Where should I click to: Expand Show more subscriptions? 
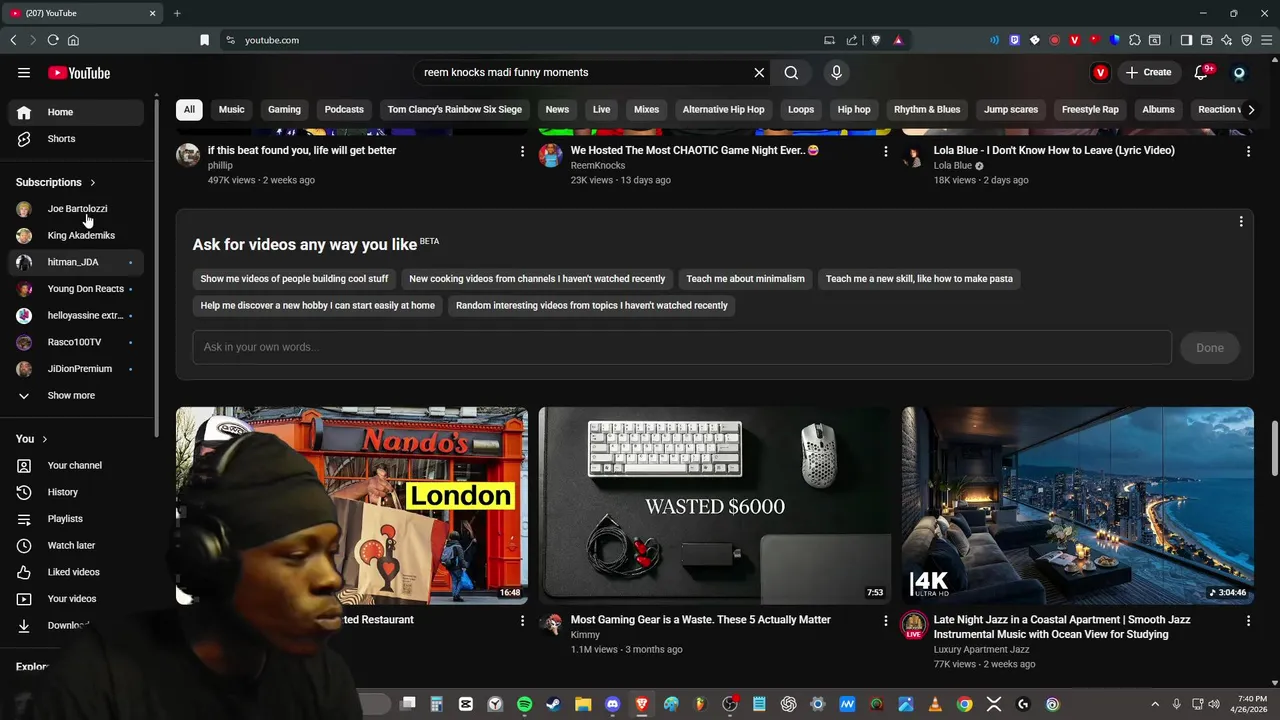tap(76, 395)
